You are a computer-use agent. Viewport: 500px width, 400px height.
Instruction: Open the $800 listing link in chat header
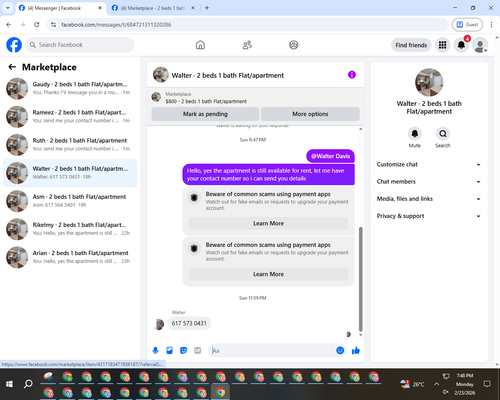(206, 101)
